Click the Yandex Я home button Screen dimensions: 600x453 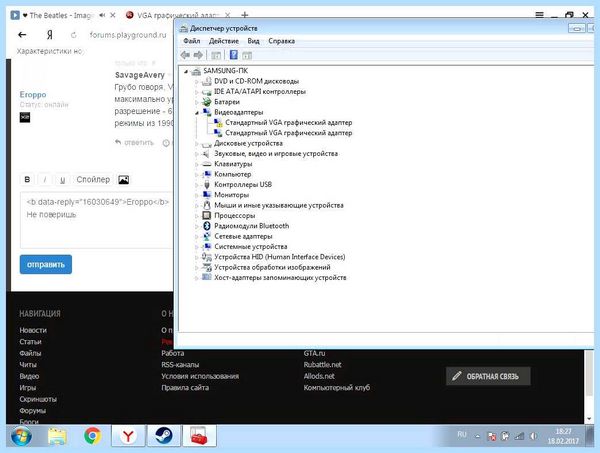(50, 35)
